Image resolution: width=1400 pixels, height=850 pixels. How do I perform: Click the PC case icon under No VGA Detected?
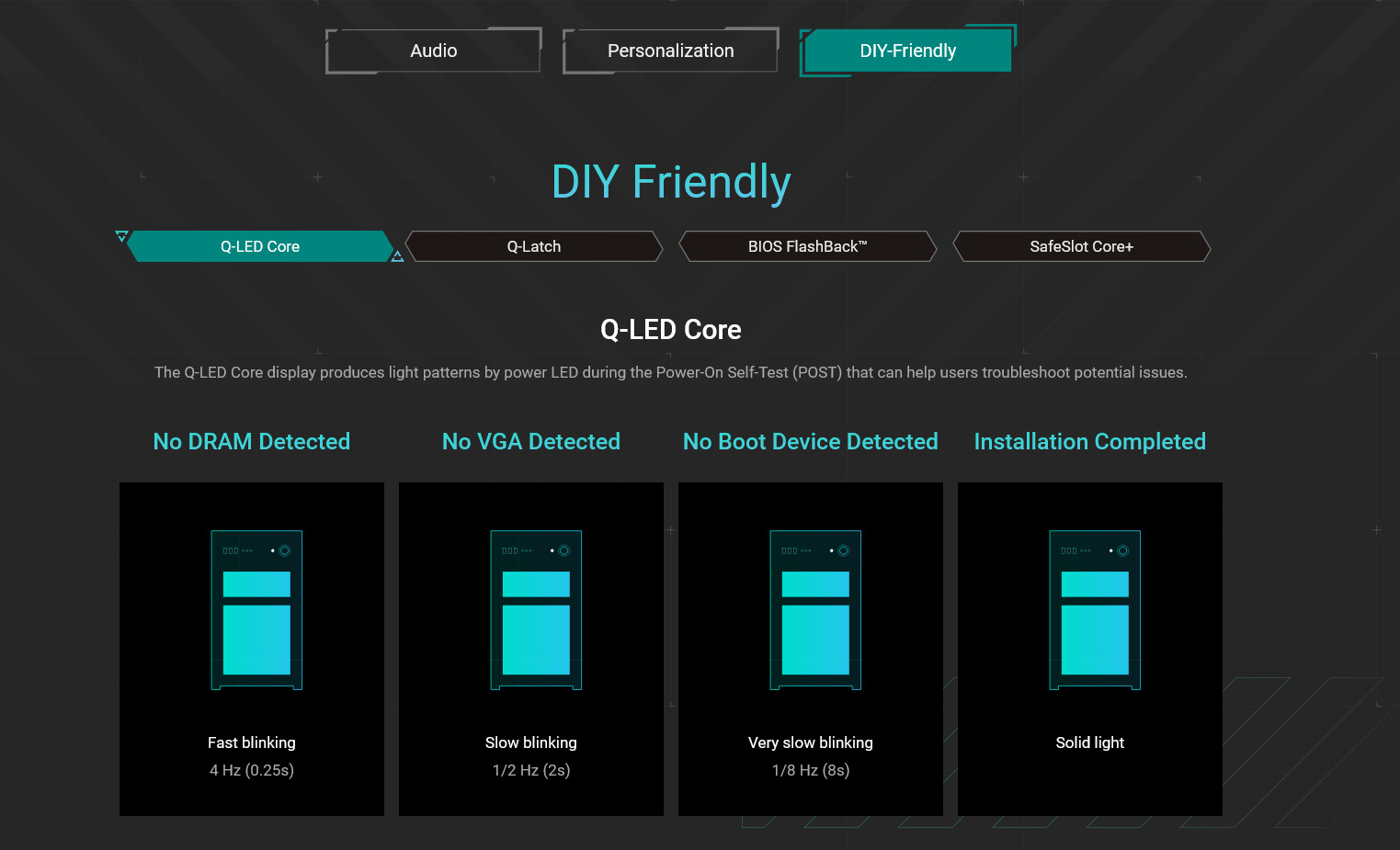tap(536, 610)
